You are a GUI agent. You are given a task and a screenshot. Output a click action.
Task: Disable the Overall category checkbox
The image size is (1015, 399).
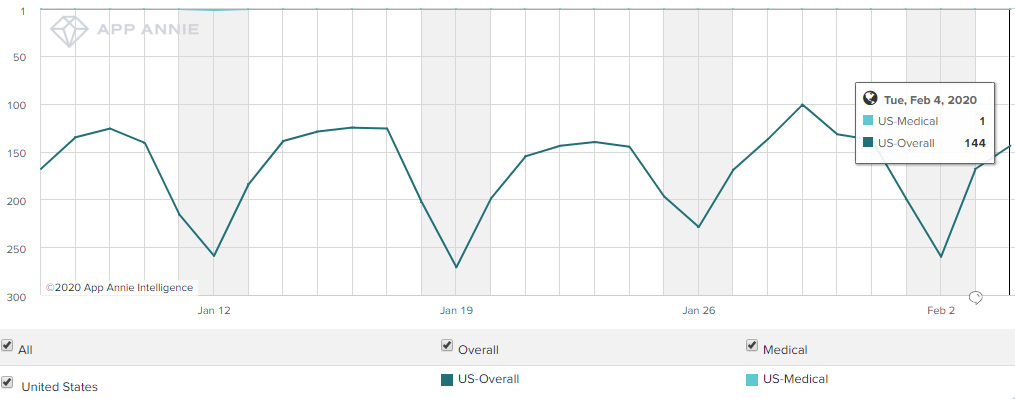pos(447,345)
